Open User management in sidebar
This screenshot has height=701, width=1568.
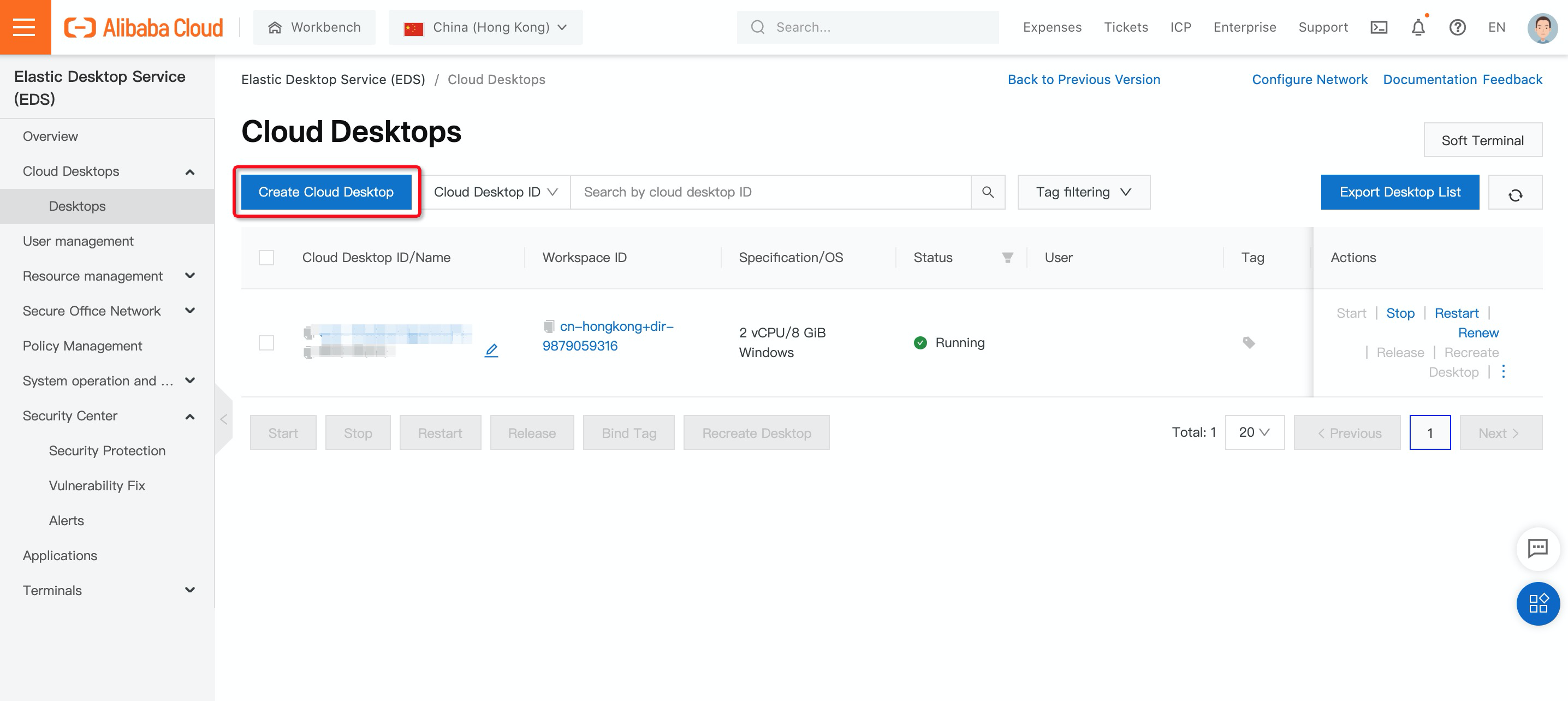click(x=78, y=241)
